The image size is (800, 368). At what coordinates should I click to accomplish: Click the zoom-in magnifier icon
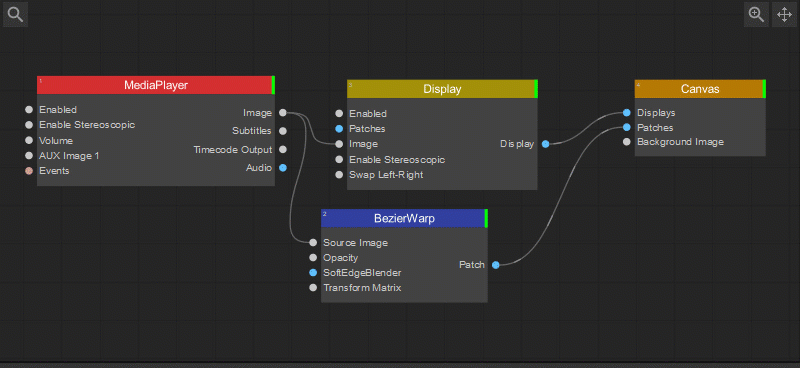point(756,14)
